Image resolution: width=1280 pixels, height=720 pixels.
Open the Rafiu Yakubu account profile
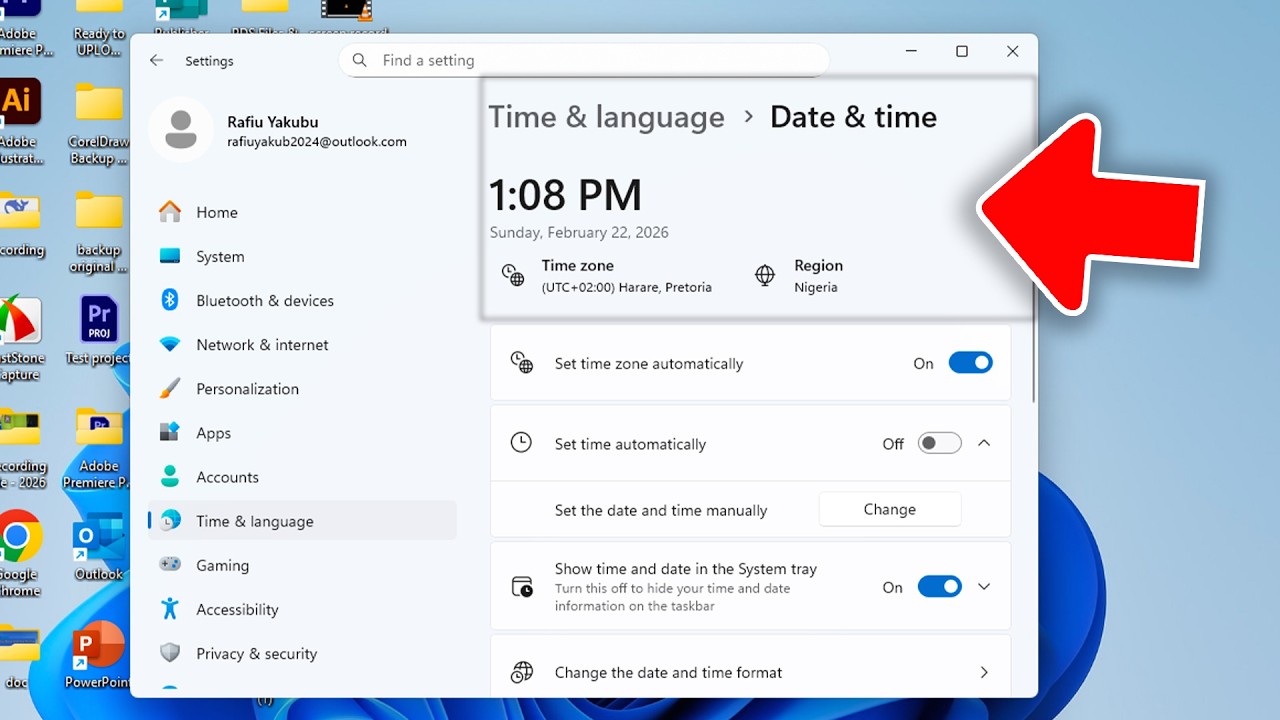tap(280, 131)
